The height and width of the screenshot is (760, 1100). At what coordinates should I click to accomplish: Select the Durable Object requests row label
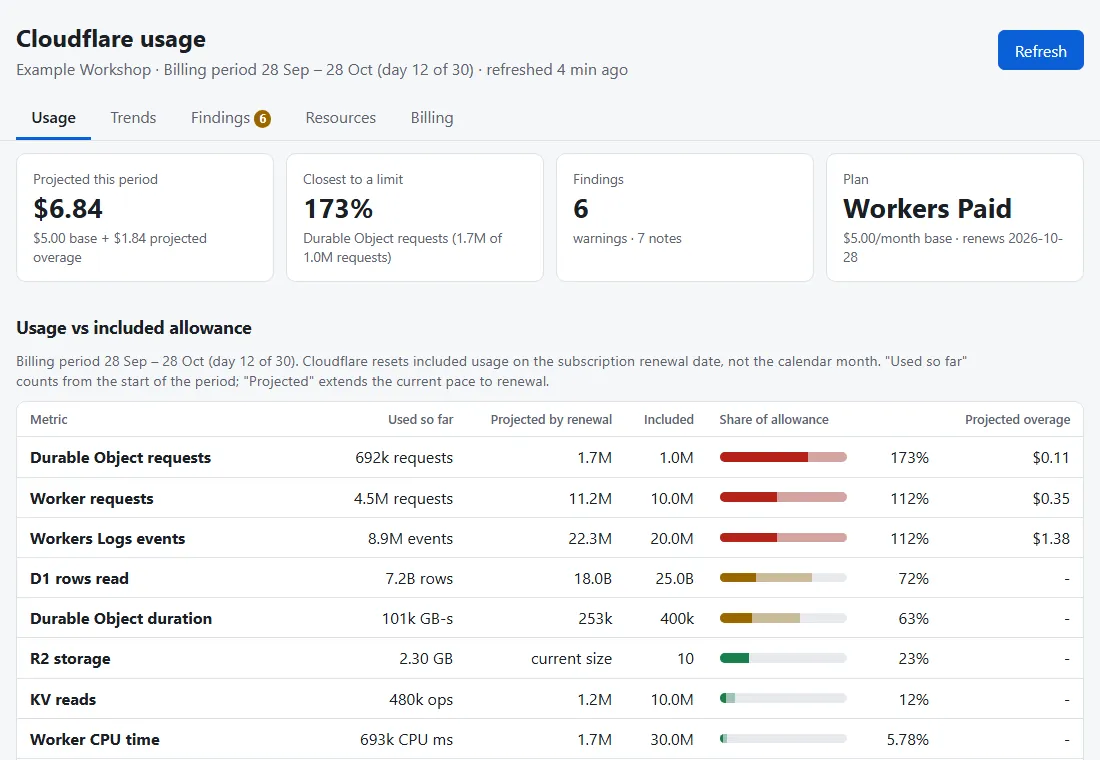pos(121,458)
